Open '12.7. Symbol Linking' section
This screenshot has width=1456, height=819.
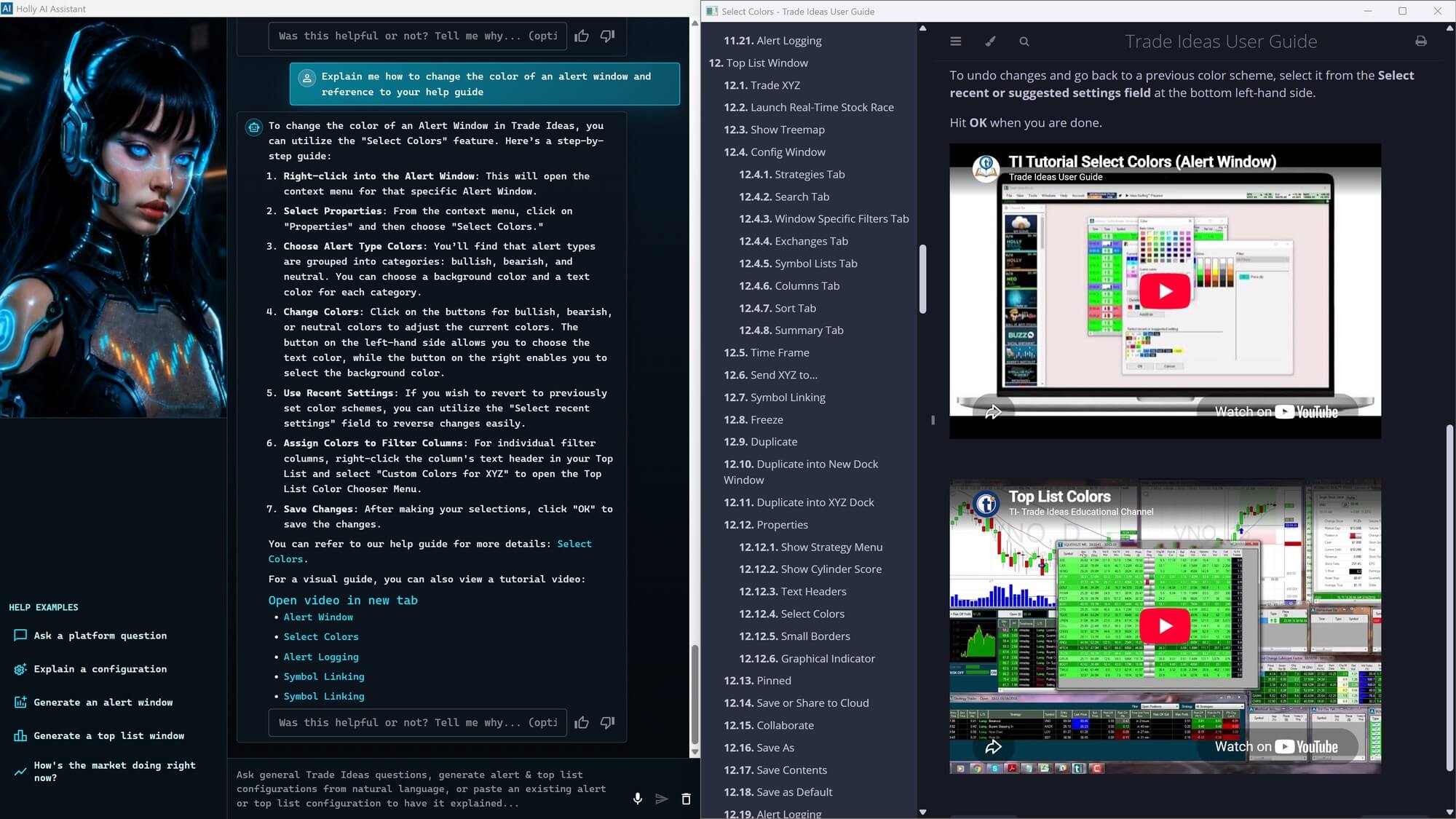pyautogui.click(x=774, y=397)
